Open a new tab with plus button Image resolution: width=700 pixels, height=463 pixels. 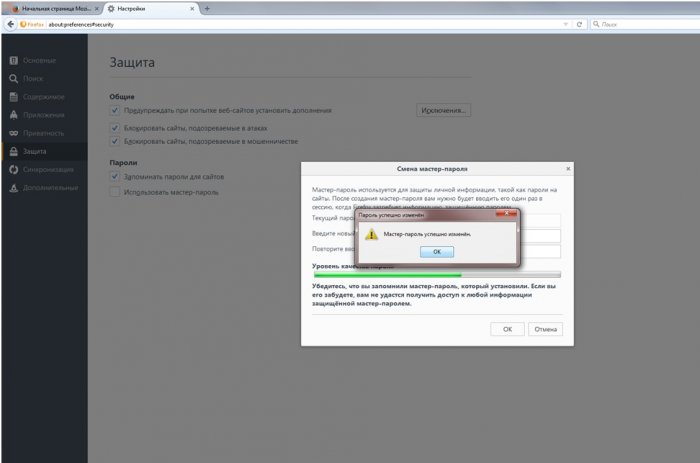point(207,7)
